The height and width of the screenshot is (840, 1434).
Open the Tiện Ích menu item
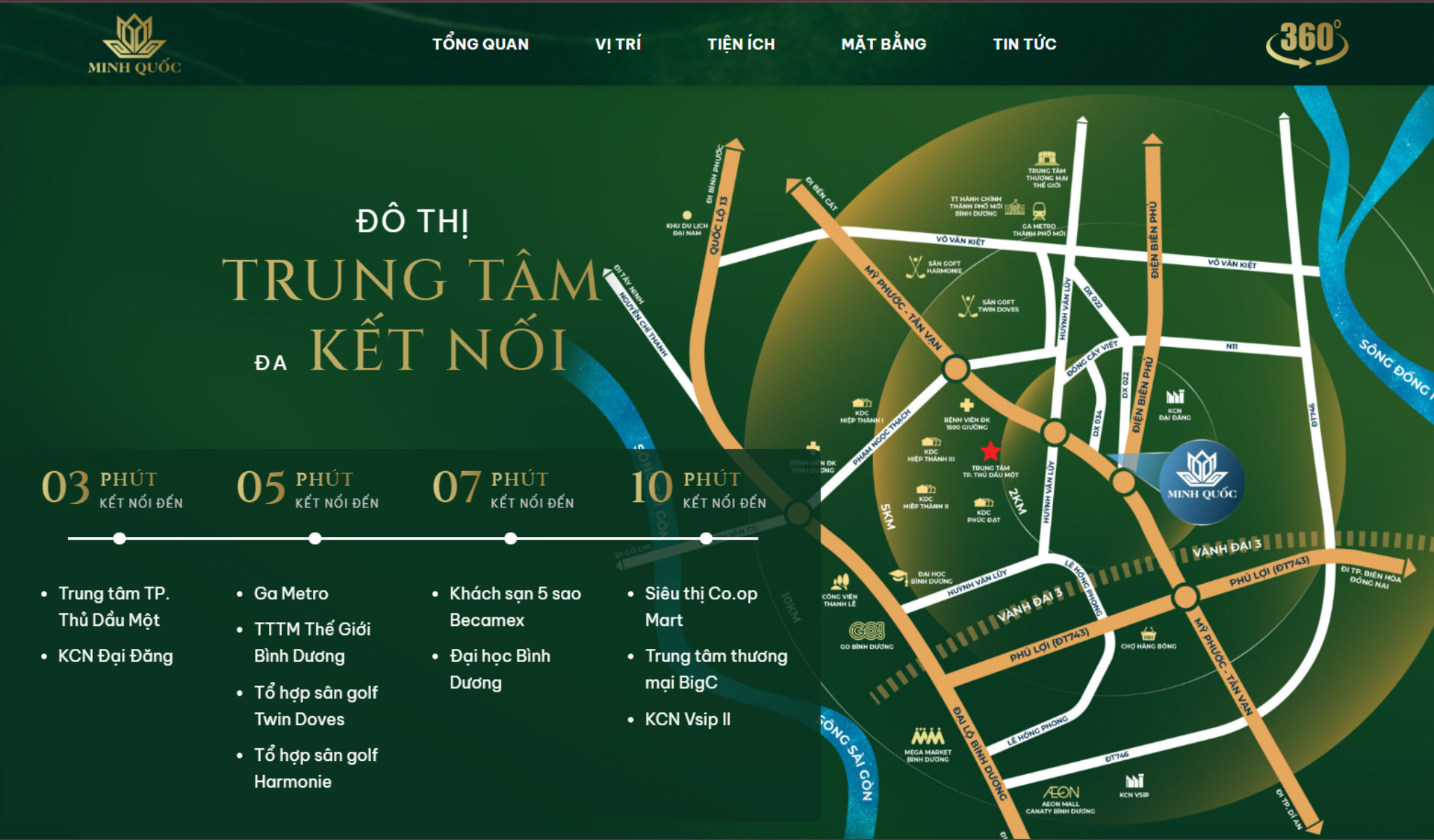point(741,44)
